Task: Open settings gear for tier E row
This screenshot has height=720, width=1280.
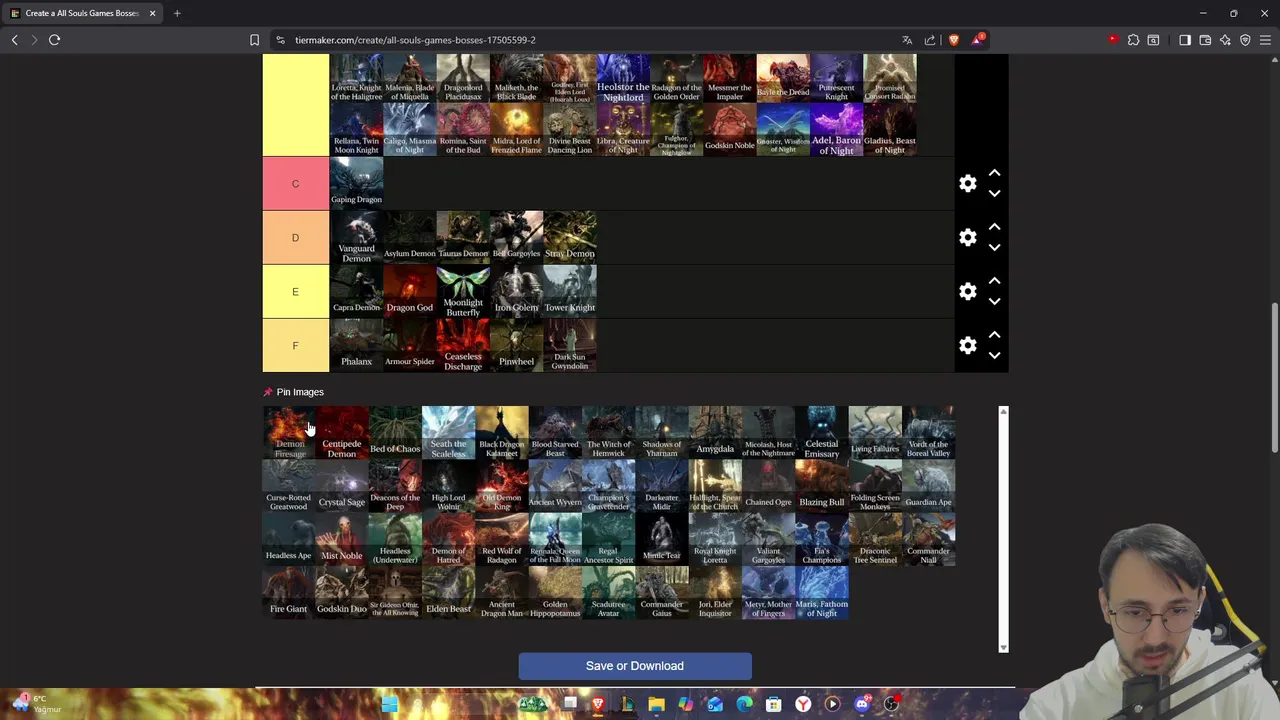Action: (967, 292)
